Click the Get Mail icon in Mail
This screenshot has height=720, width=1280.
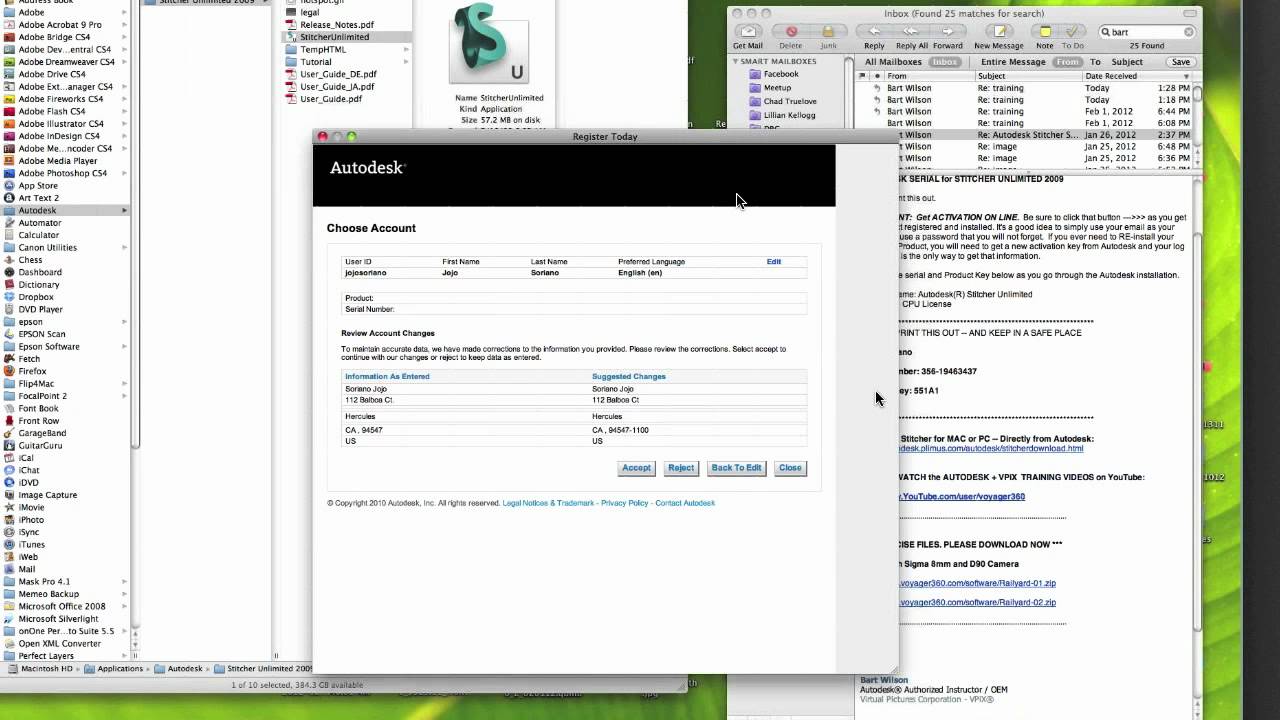747,32
